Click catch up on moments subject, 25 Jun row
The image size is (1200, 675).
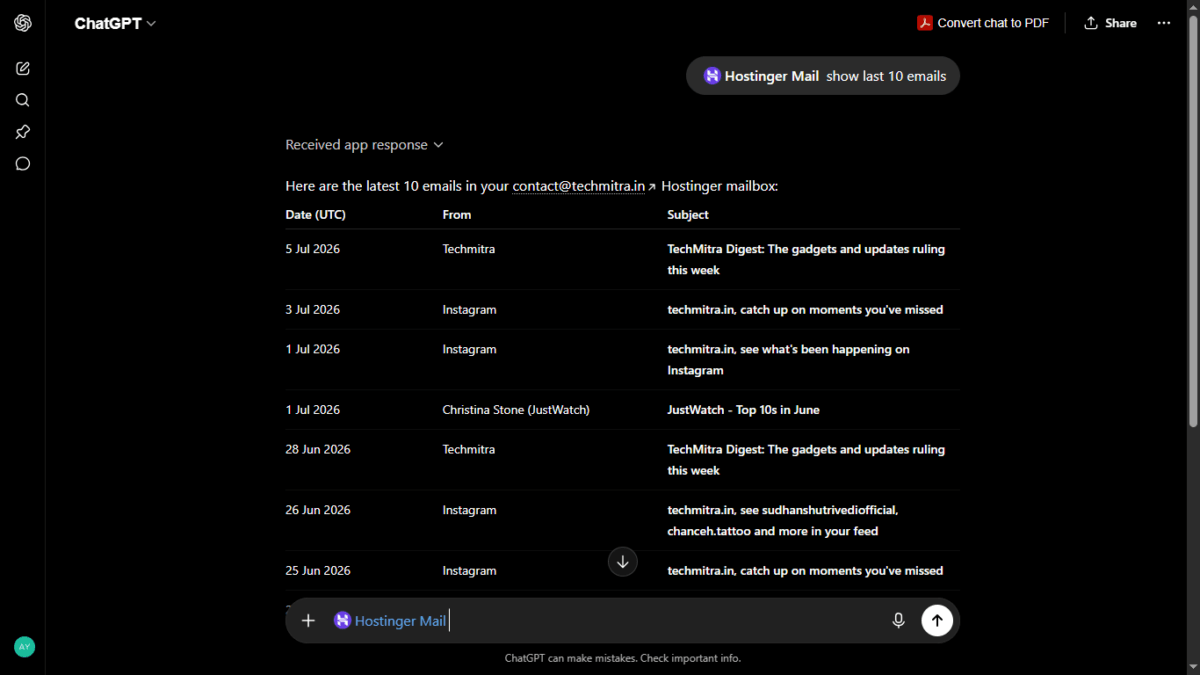pyautogui.click(x=805, y=571)
